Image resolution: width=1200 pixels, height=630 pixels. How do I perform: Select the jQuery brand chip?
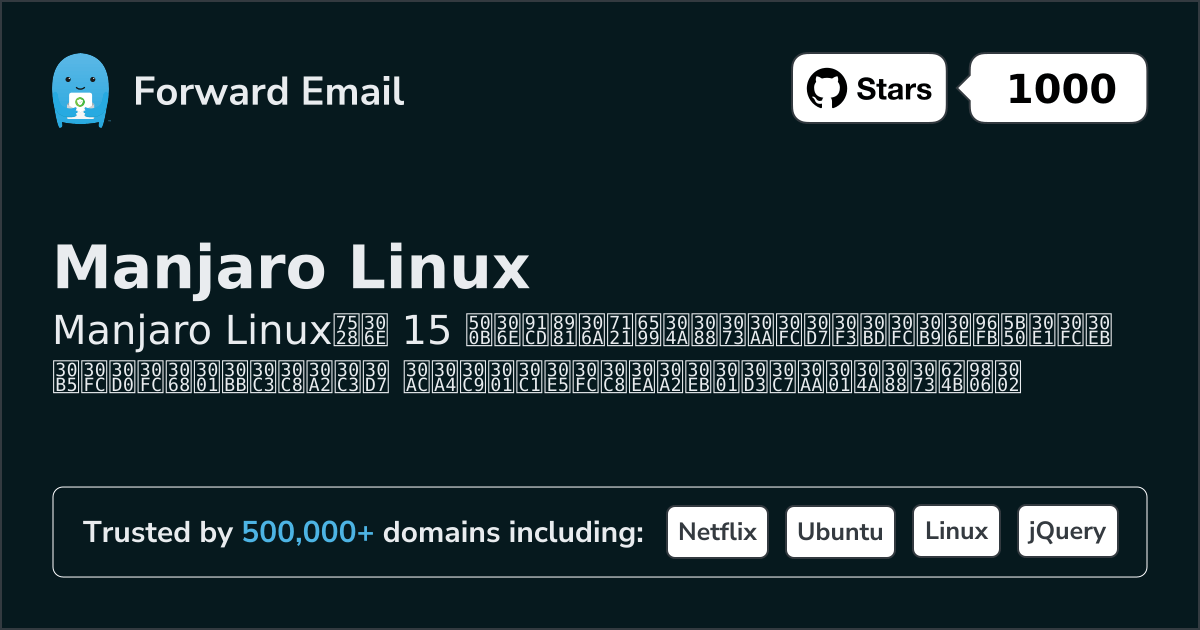point(1067,531)
